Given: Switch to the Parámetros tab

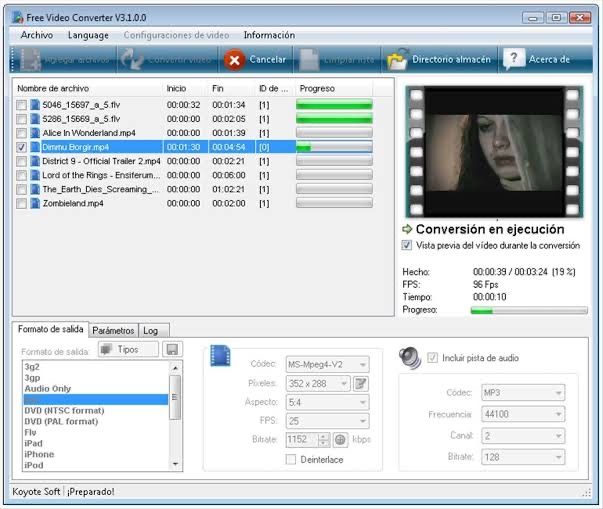Looking at the screenshot, I should point(113,330).
